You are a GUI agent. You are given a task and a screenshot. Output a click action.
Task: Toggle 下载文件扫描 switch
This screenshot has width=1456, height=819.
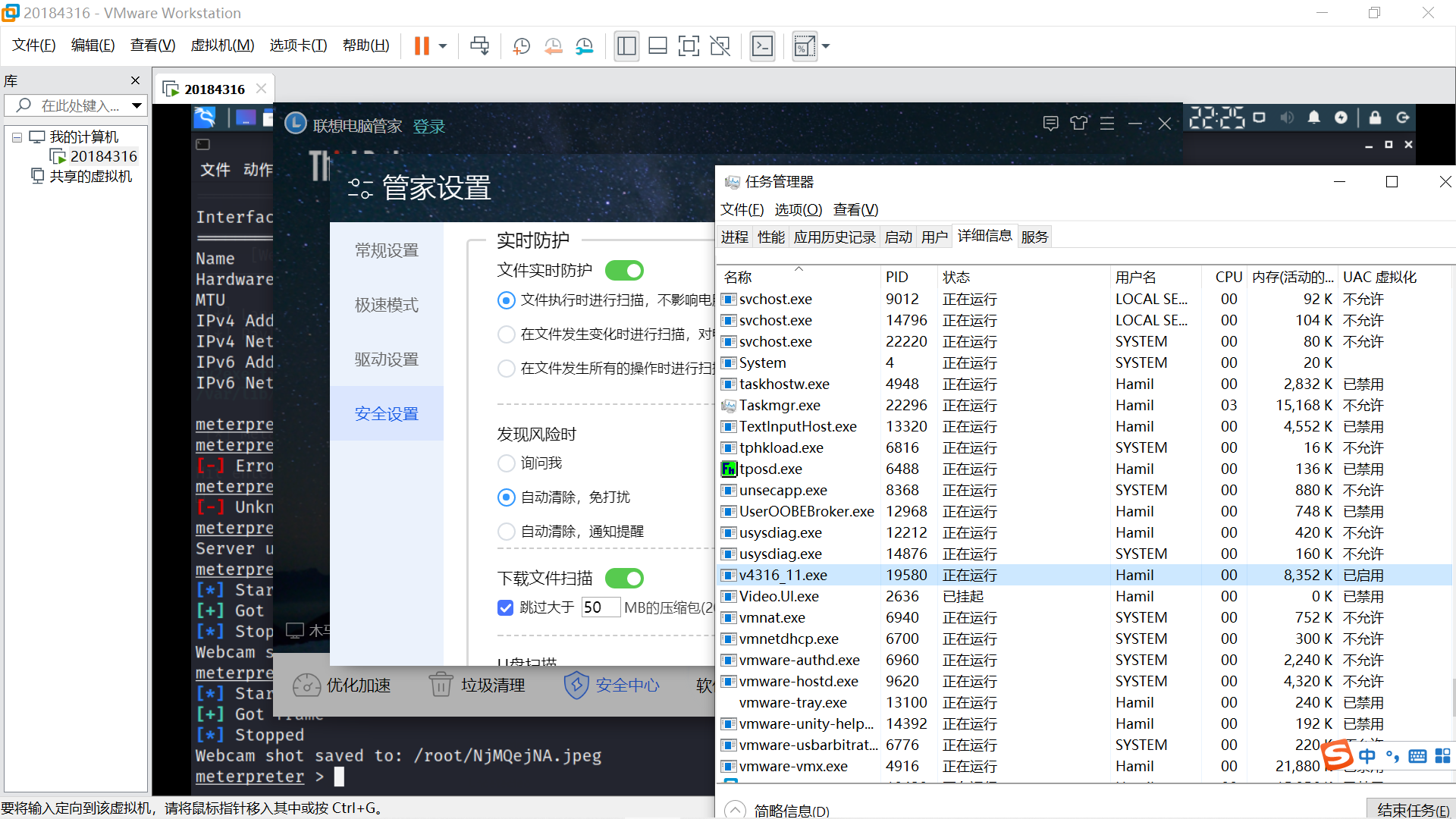point(624,579)
